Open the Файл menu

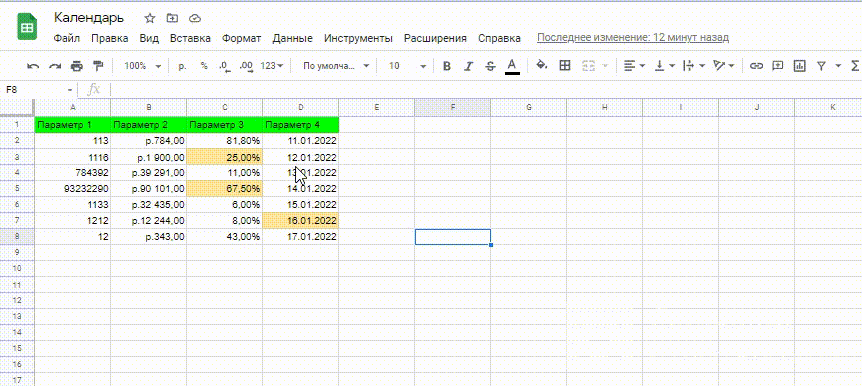pos(67,38)
